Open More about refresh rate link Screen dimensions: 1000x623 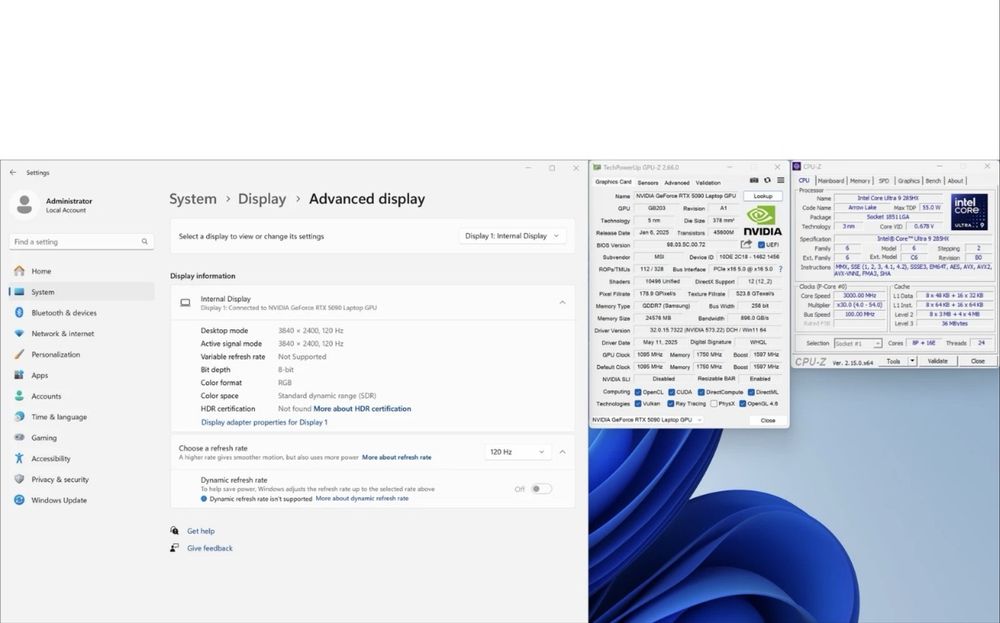tap(397, 457)
